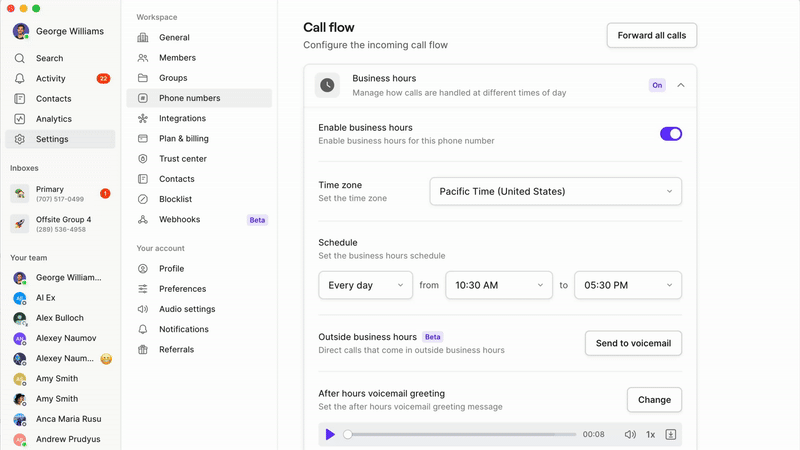Click the Search magnifier icon in sidebar
Viewport: 800px width, 450px height.
[19, 58]
